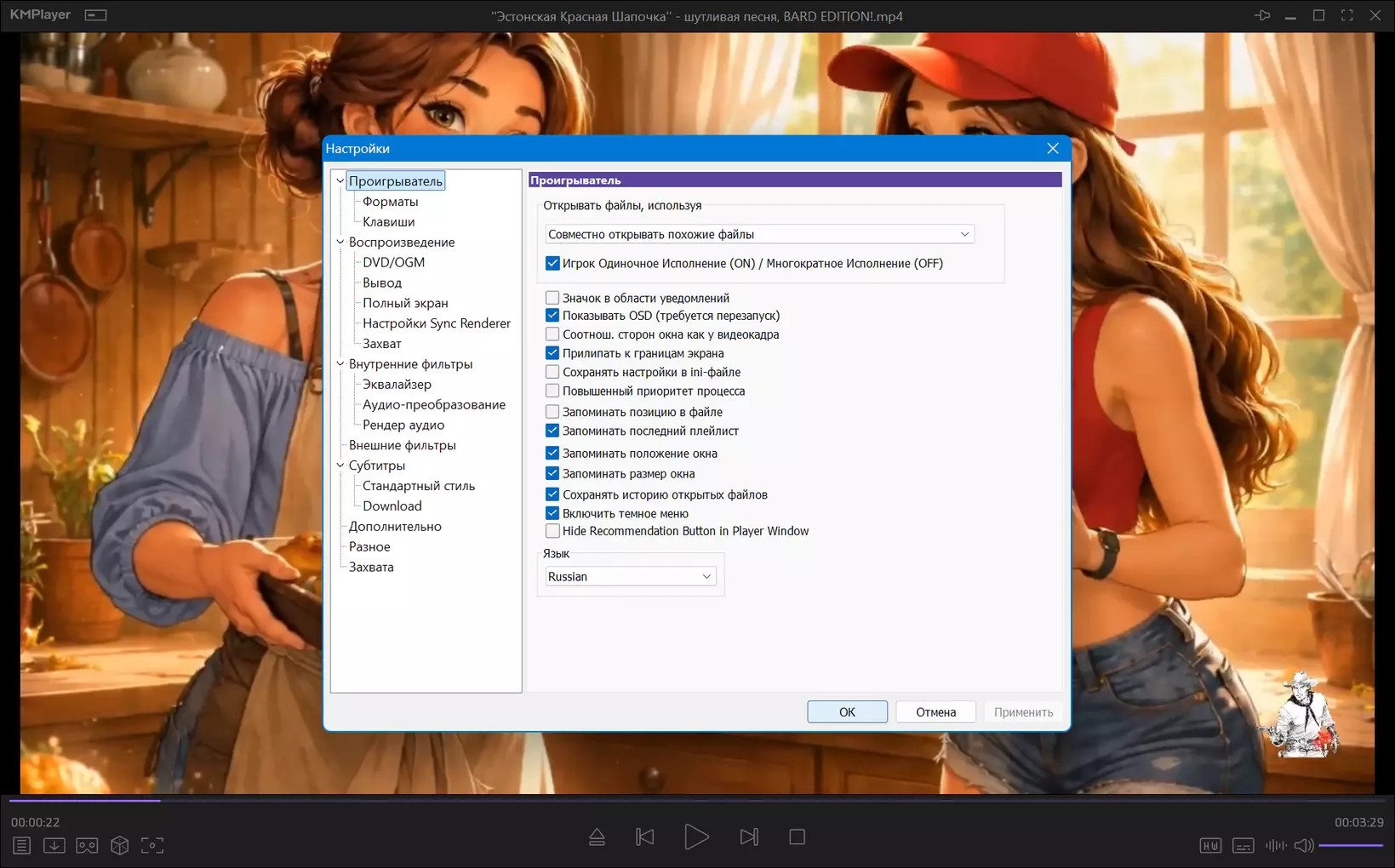
Task: Click the pin-on-top icon in title bar
Action: pos(1262,16)
